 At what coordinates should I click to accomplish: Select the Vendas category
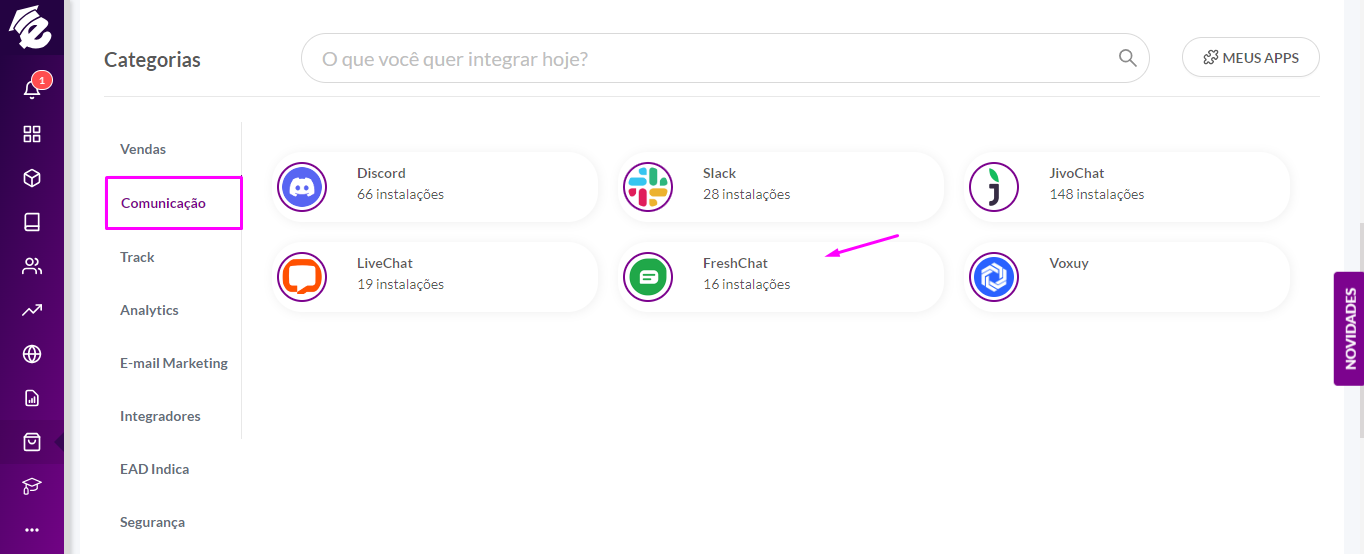(x=143, y=149)
